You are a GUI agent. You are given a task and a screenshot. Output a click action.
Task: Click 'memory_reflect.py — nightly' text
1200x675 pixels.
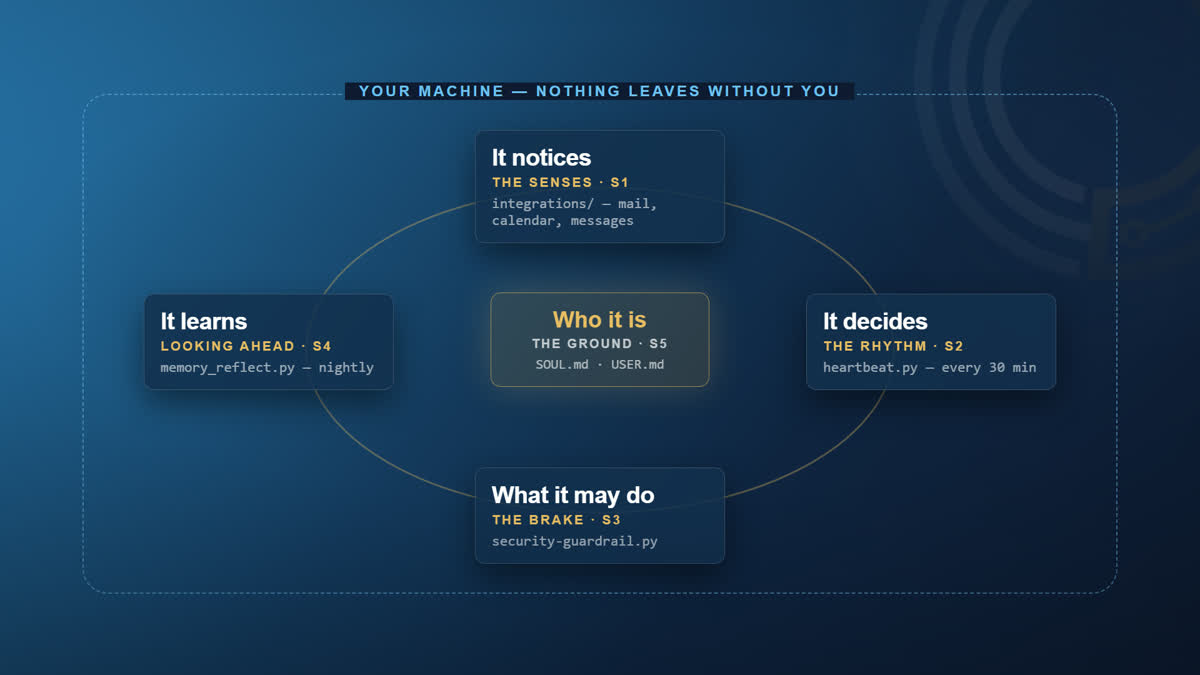[267, 368]
